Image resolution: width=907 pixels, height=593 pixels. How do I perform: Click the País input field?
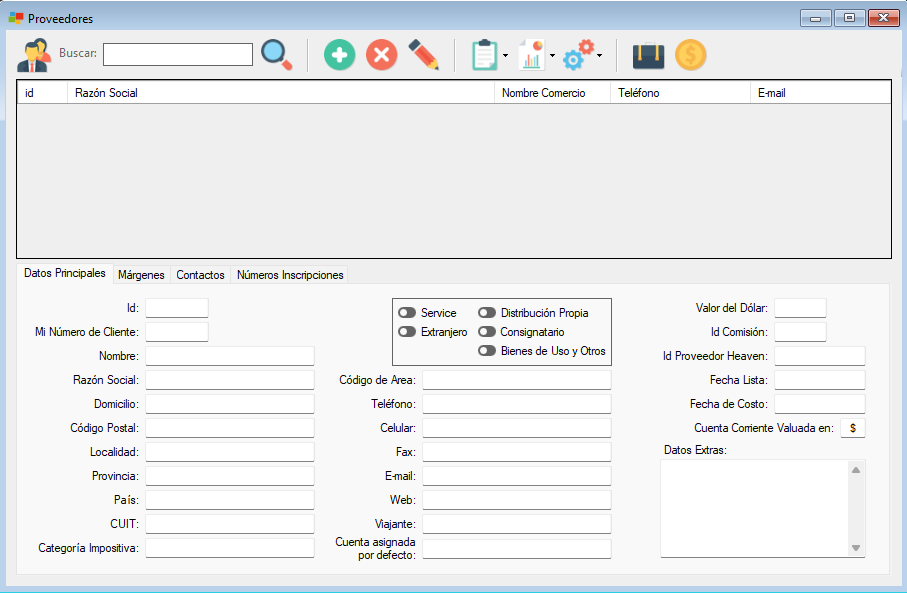tap(230, 500)
